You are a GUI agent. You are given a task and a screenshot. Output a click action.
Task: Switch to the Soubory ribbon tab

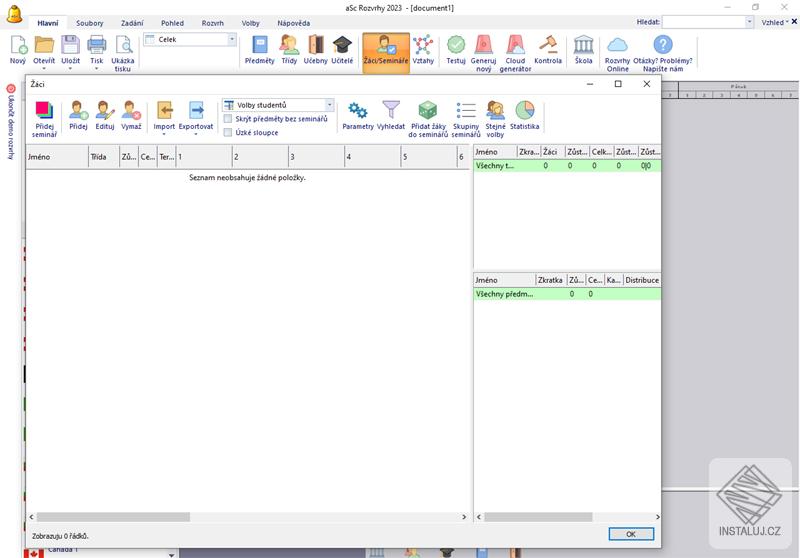[90, 23]
